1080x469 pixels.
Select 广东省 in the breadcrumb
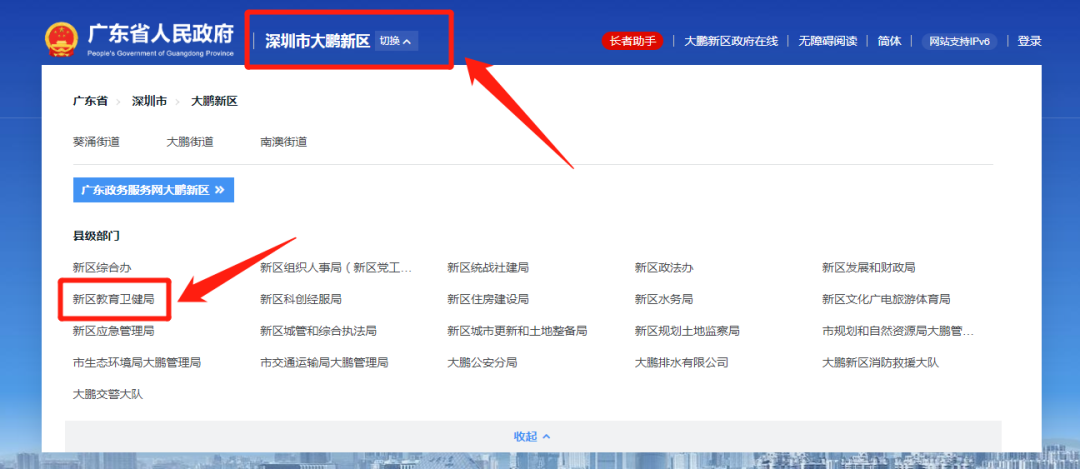coord(90,101)
